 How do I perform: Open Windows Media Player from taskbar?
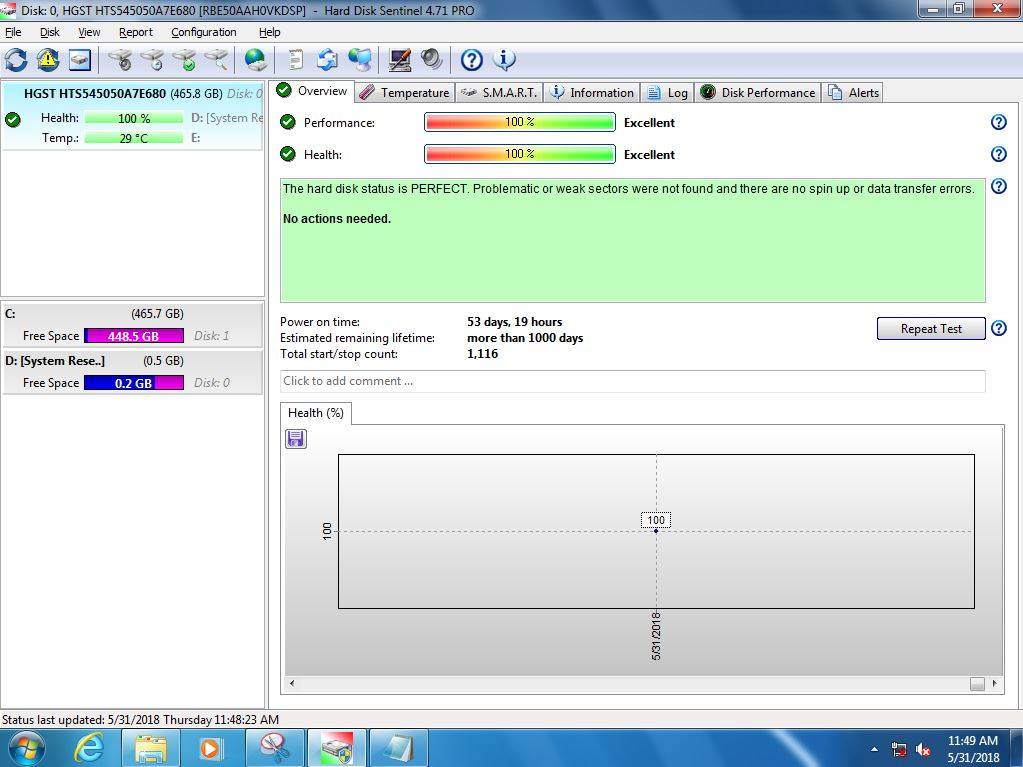click(211, 748)
